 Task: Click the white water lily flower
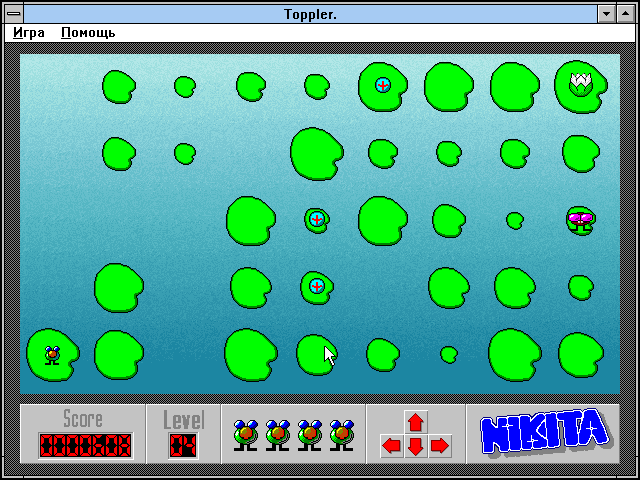pyautogui.click(x=580, y=84)
